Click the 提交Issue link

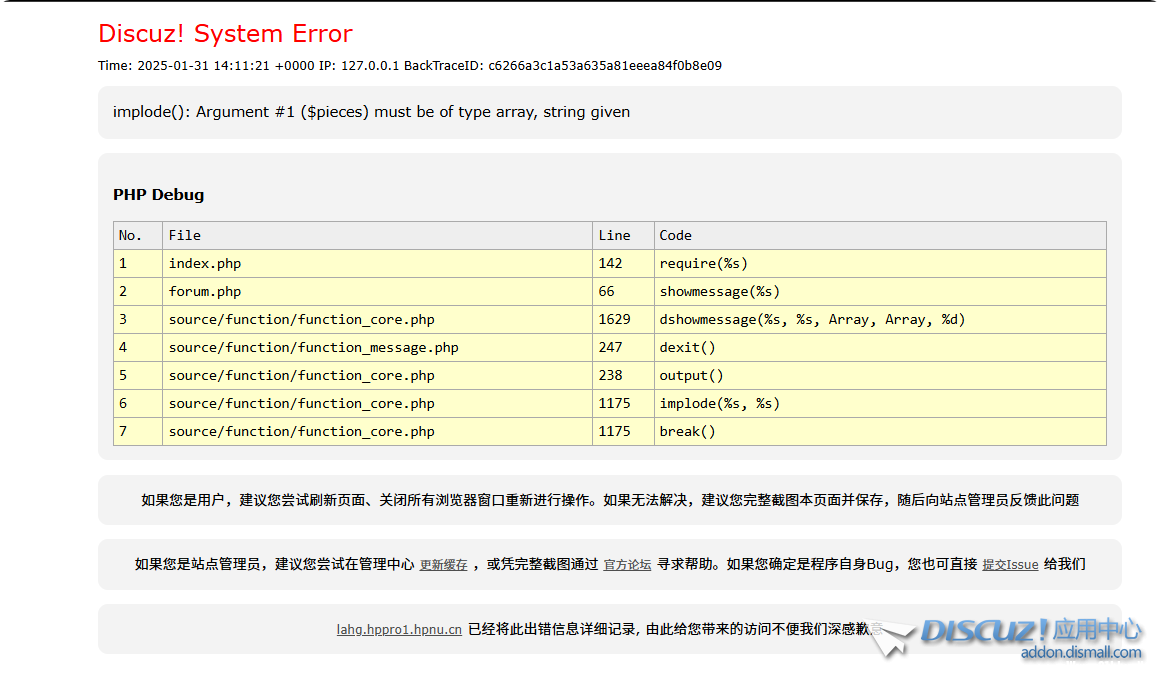(x=1010, y=565)
